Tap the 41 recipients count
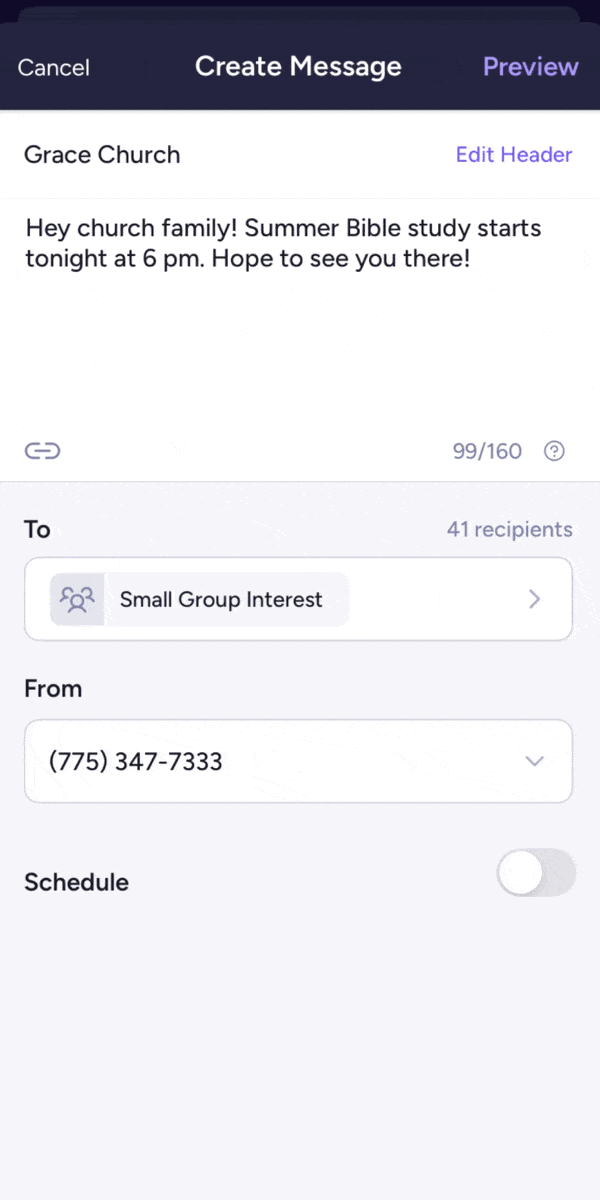Viewport: 600px width, 1200px height. 509,529
